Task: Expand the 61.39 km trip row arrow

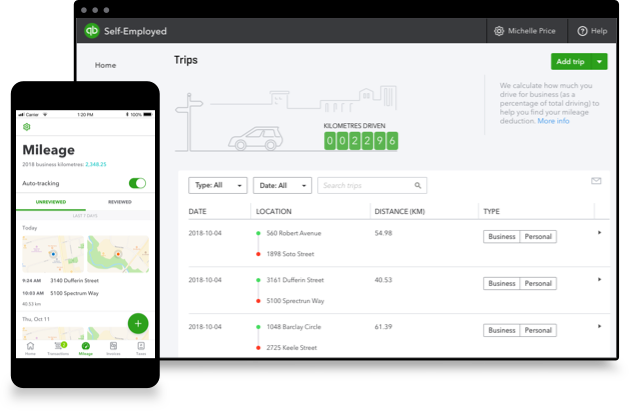Action: pyautogui.click(x=599, y=326)
